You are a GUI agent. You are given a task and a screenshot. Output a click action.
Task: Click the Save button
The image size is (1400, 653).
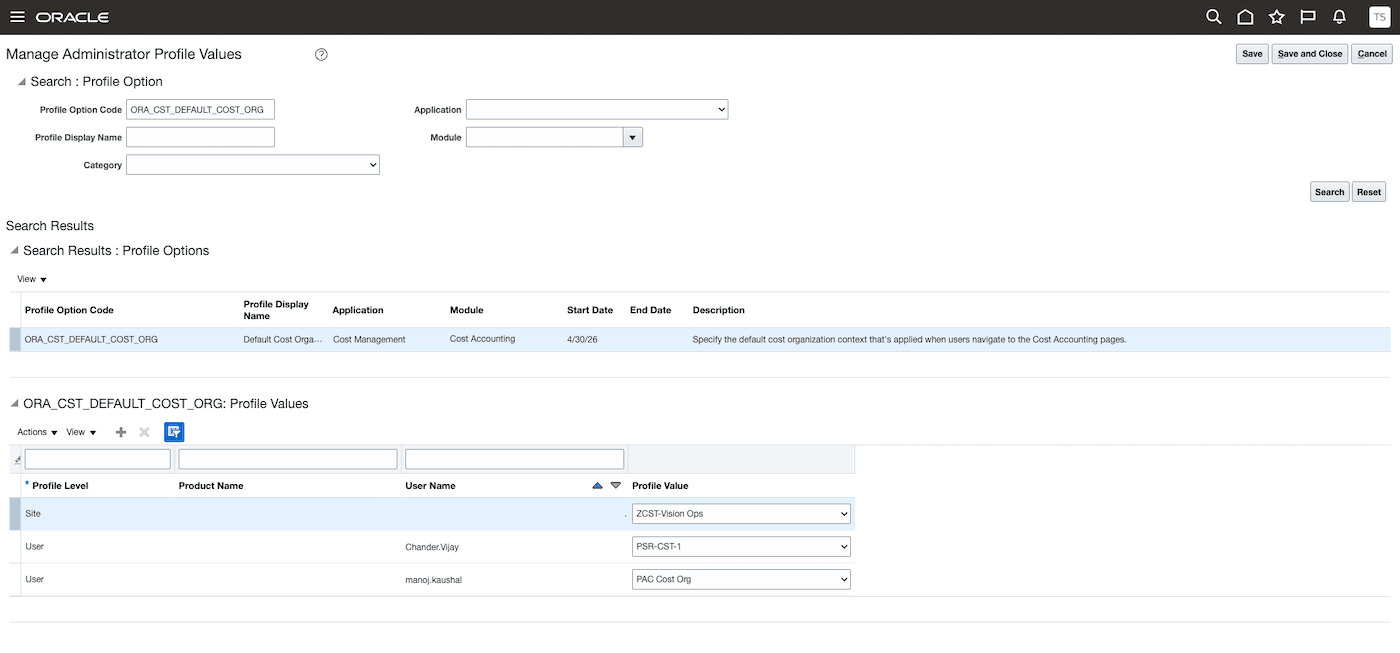pos(1252,54)
